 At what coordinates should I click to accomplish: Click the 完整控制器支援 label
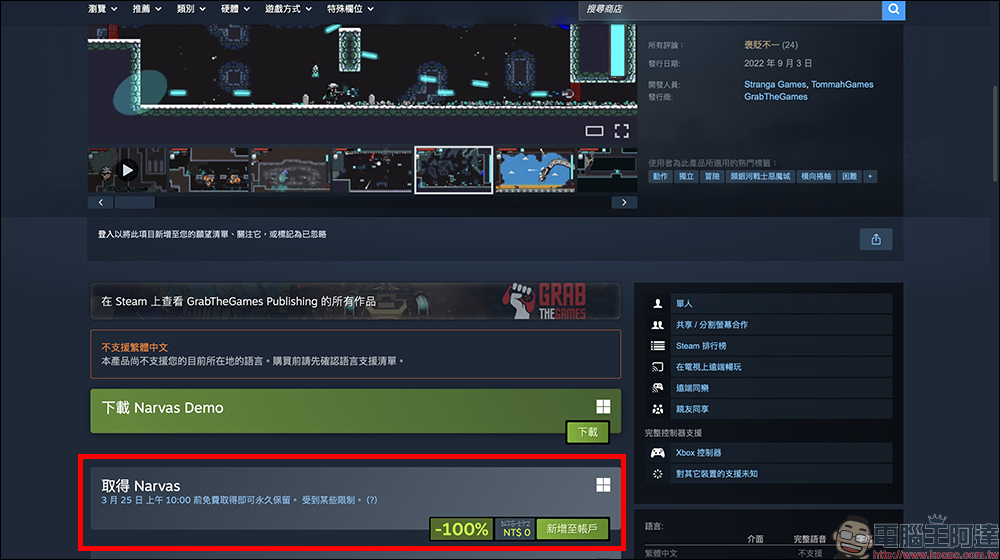click(673, 432)
